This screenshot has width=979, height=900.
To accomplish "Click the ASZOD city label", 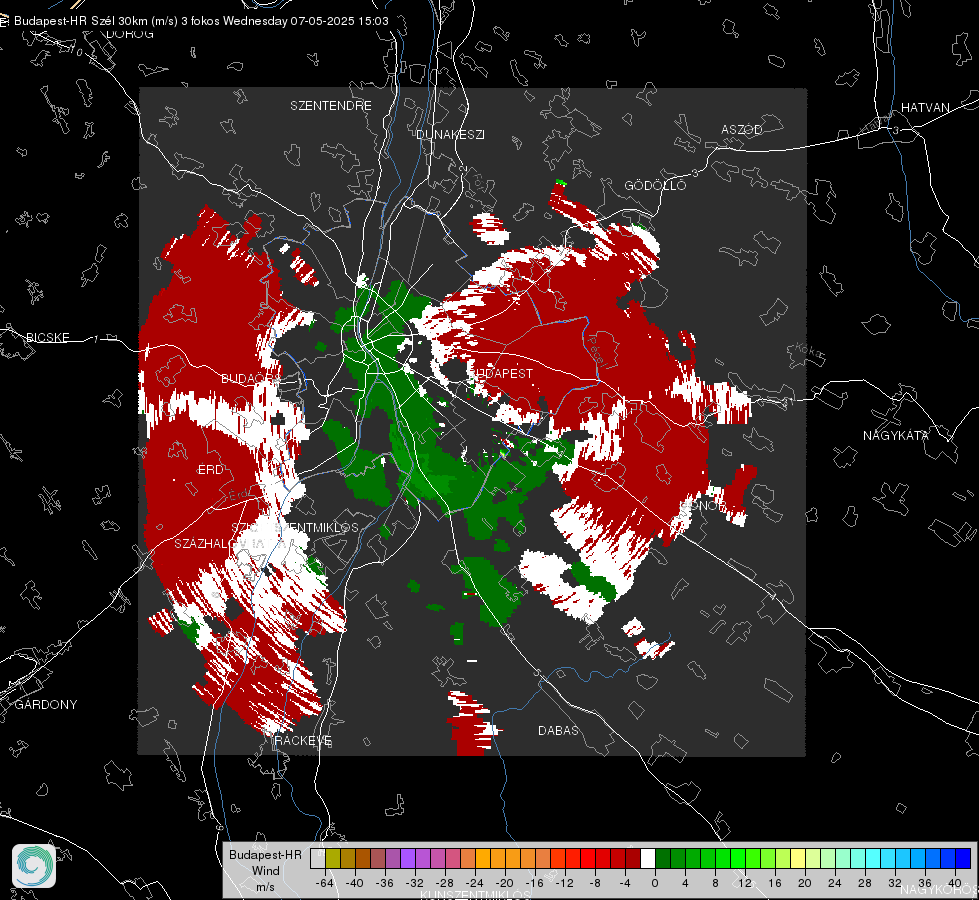I will (x=742, y=129).
